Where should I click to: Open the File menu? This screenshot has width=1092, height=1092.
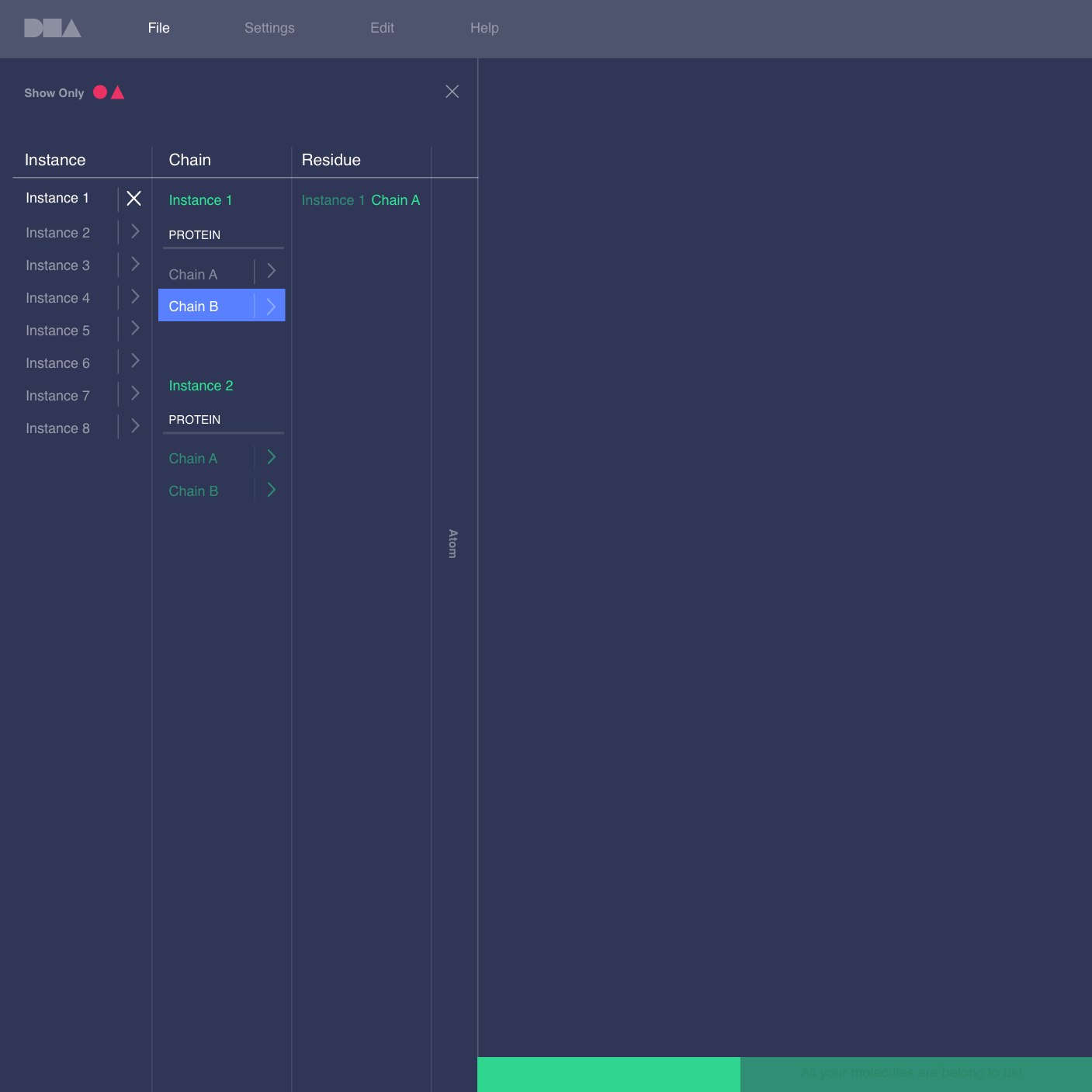[x=158, y=28]
